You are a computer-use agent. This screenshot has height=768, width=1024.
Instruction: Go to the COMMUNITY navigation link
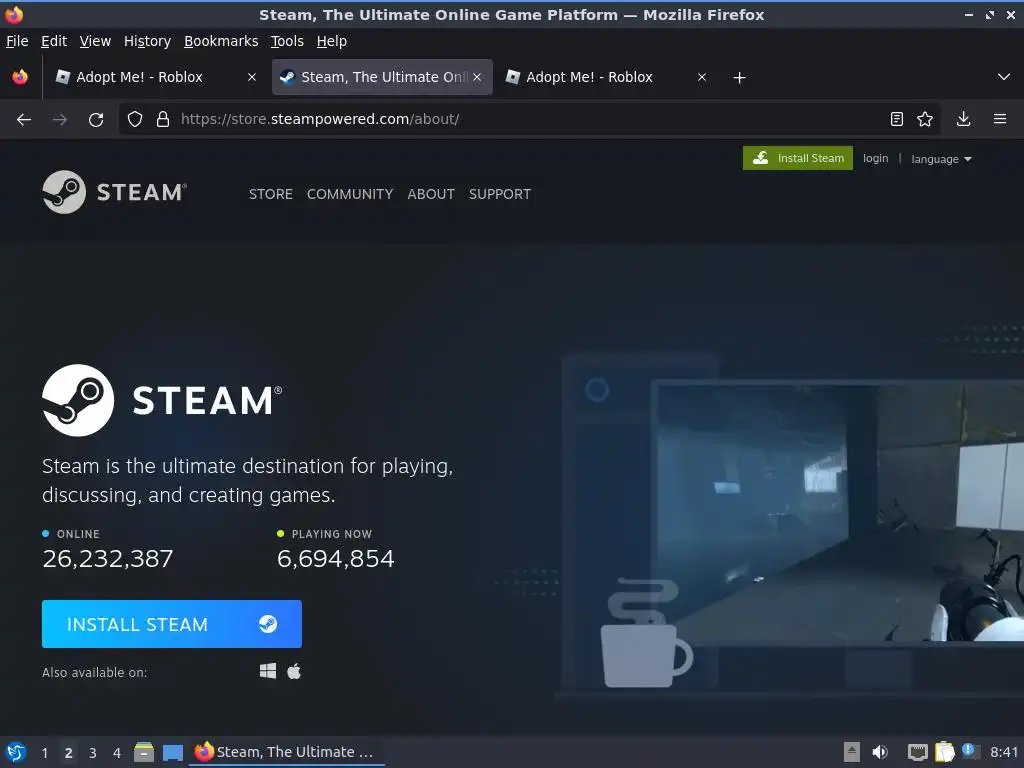click(x=350, y=194)
